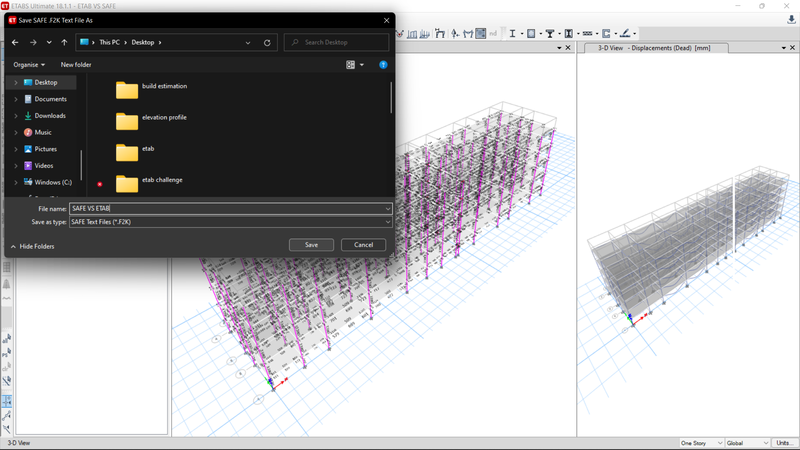Image resolution: width=800 pixels, height=450 pixels.
Task: Expand the Downloads tree node
Action: 16,116
